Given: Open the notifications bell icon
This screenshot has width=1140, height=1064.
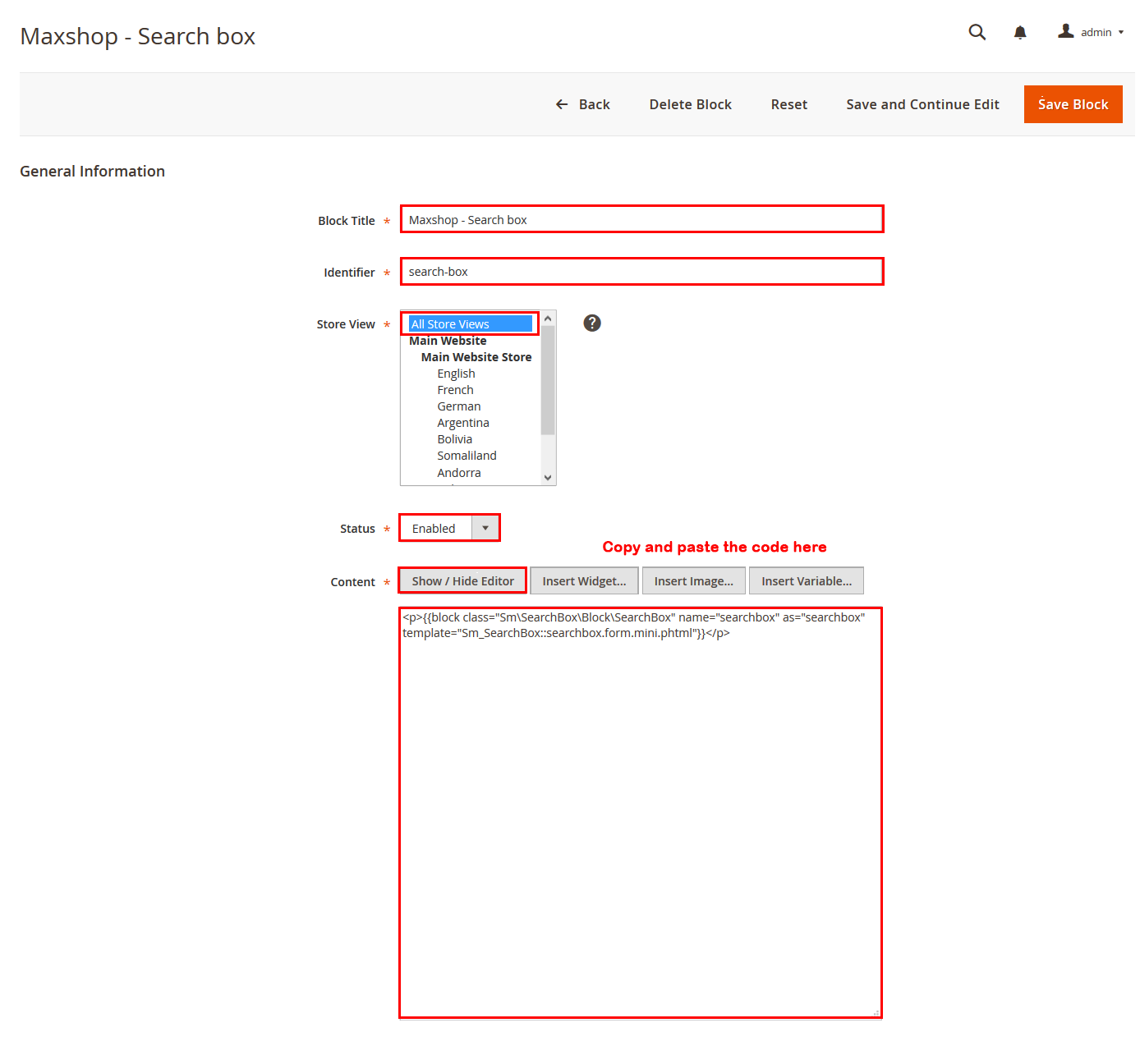Looking at the screenshot, I should (1020, 32).
